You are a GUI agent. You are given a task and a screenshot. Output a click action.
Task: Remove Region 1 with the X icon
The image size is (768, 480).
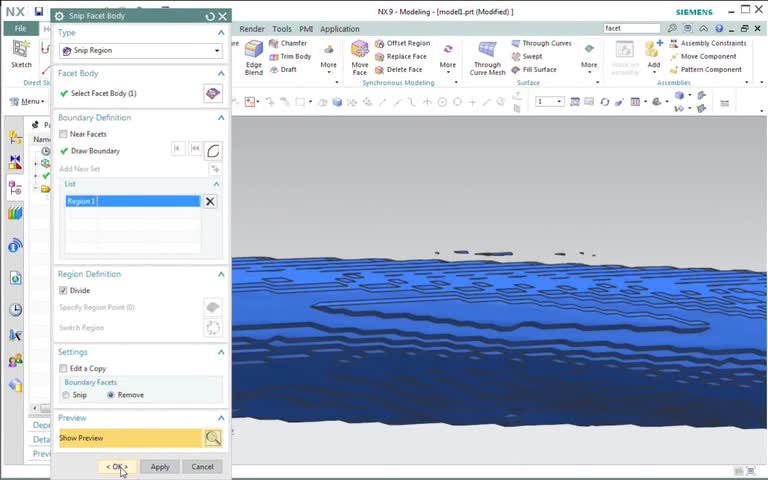coord(210,201)
